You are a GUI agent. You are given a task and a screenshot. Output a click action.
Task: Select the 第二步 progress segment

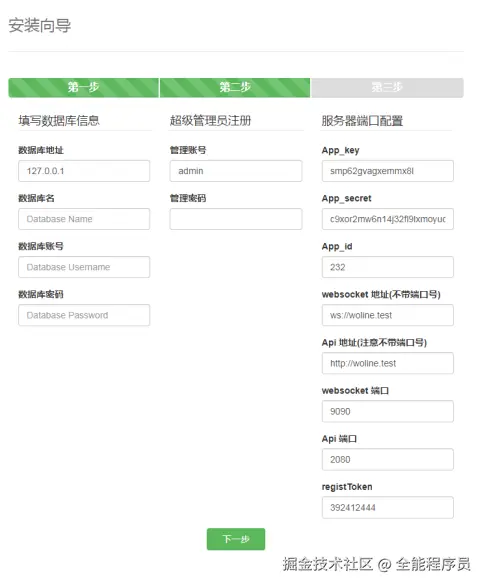[x=235, y=88]
